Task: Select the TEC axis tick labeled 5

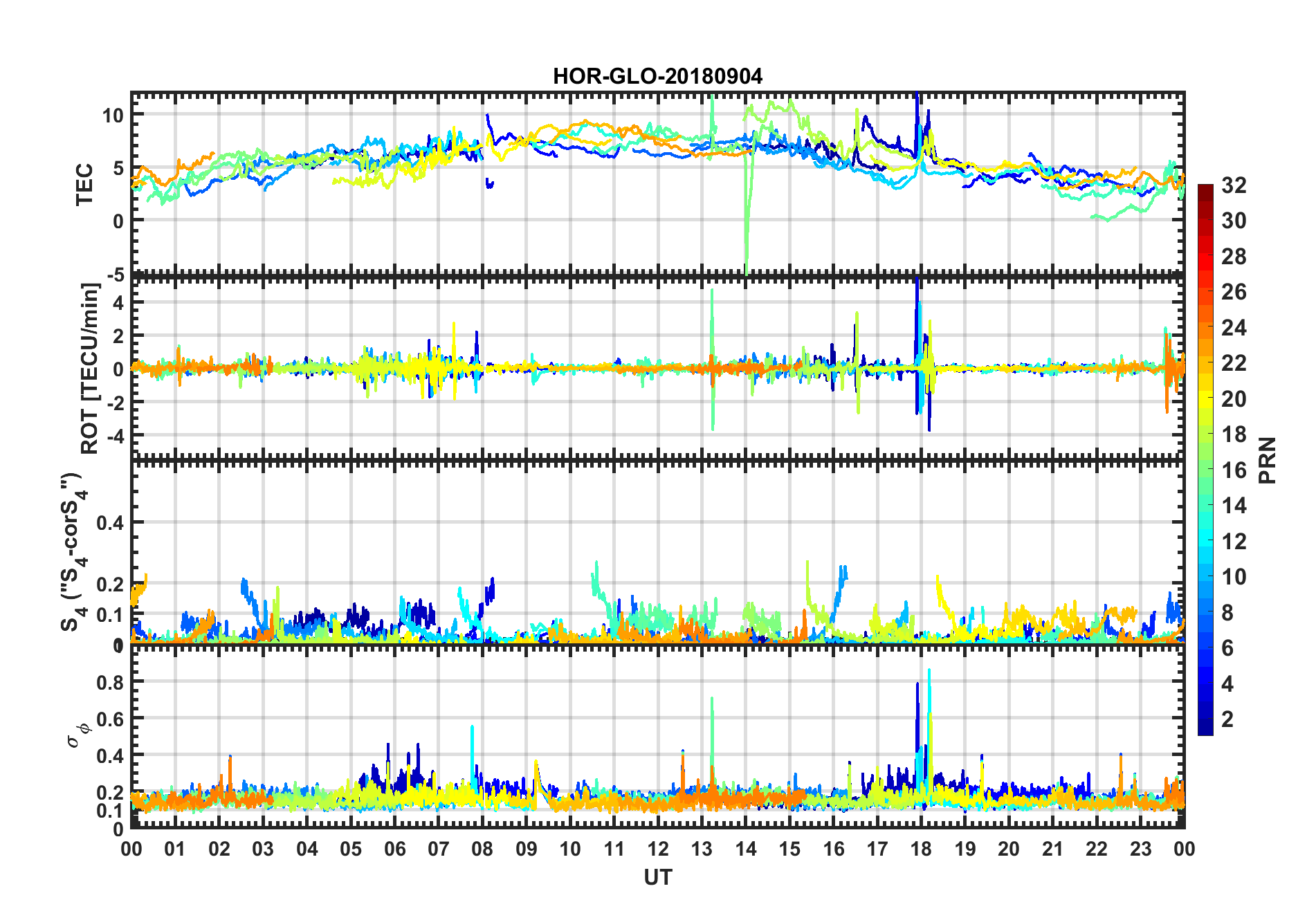Action: [119, 168]
